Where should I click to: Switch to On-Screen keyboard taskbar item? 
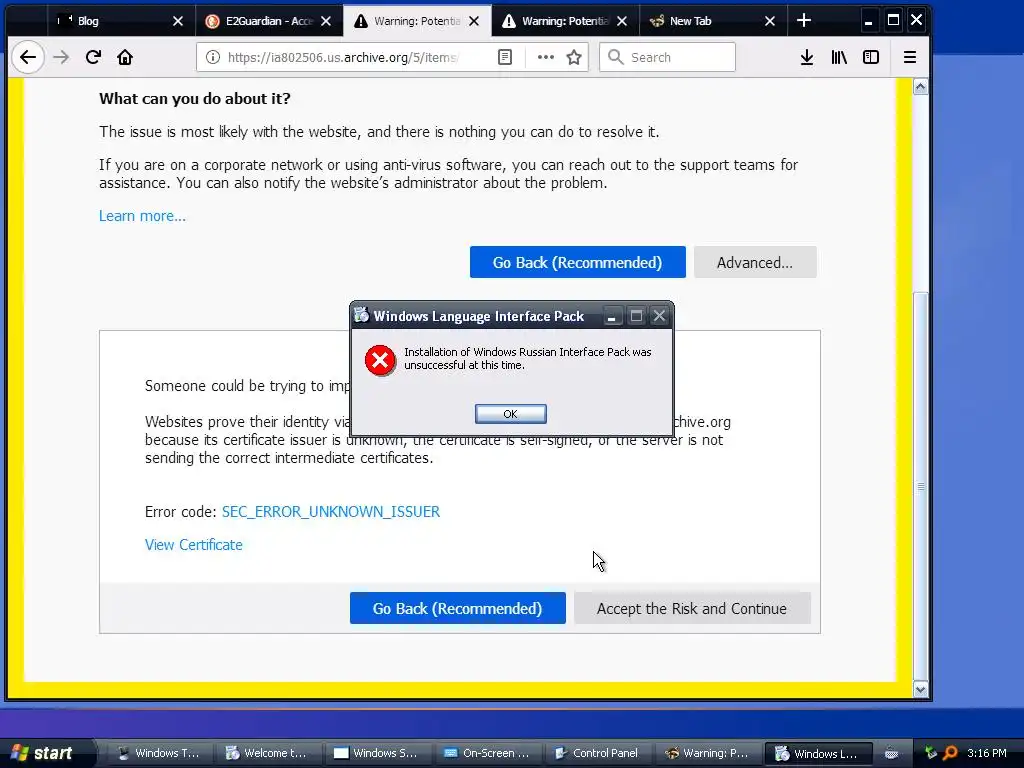point(485,753)
